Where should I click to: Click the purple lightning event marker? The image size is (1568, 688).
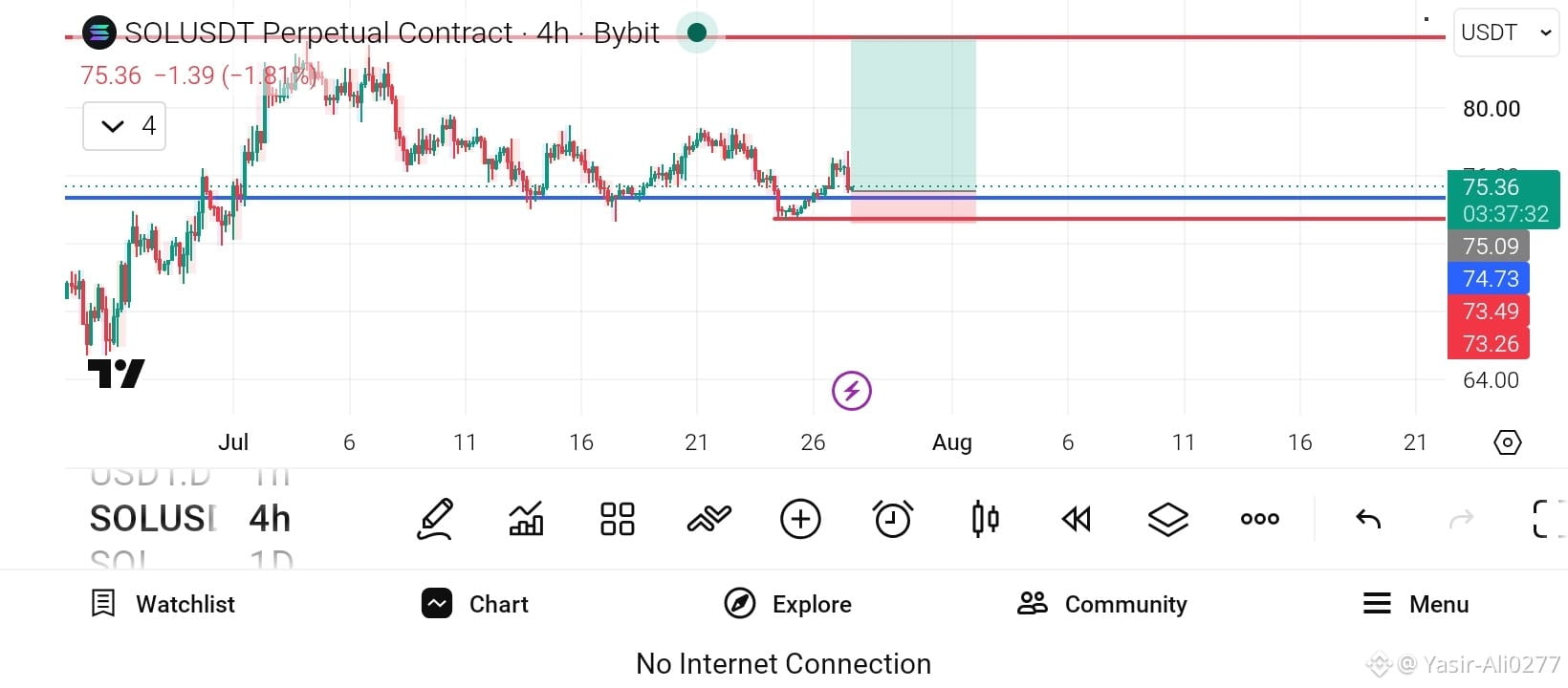pyautogui.click(x=851, y=391)
